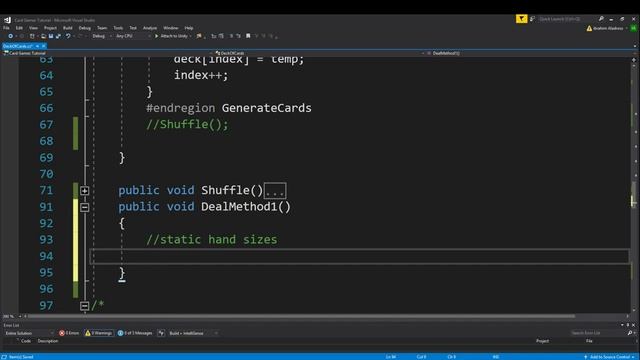Open the Window menu
Image resolution: width=640 pixels, height=360 pixels.
point(171,28)
